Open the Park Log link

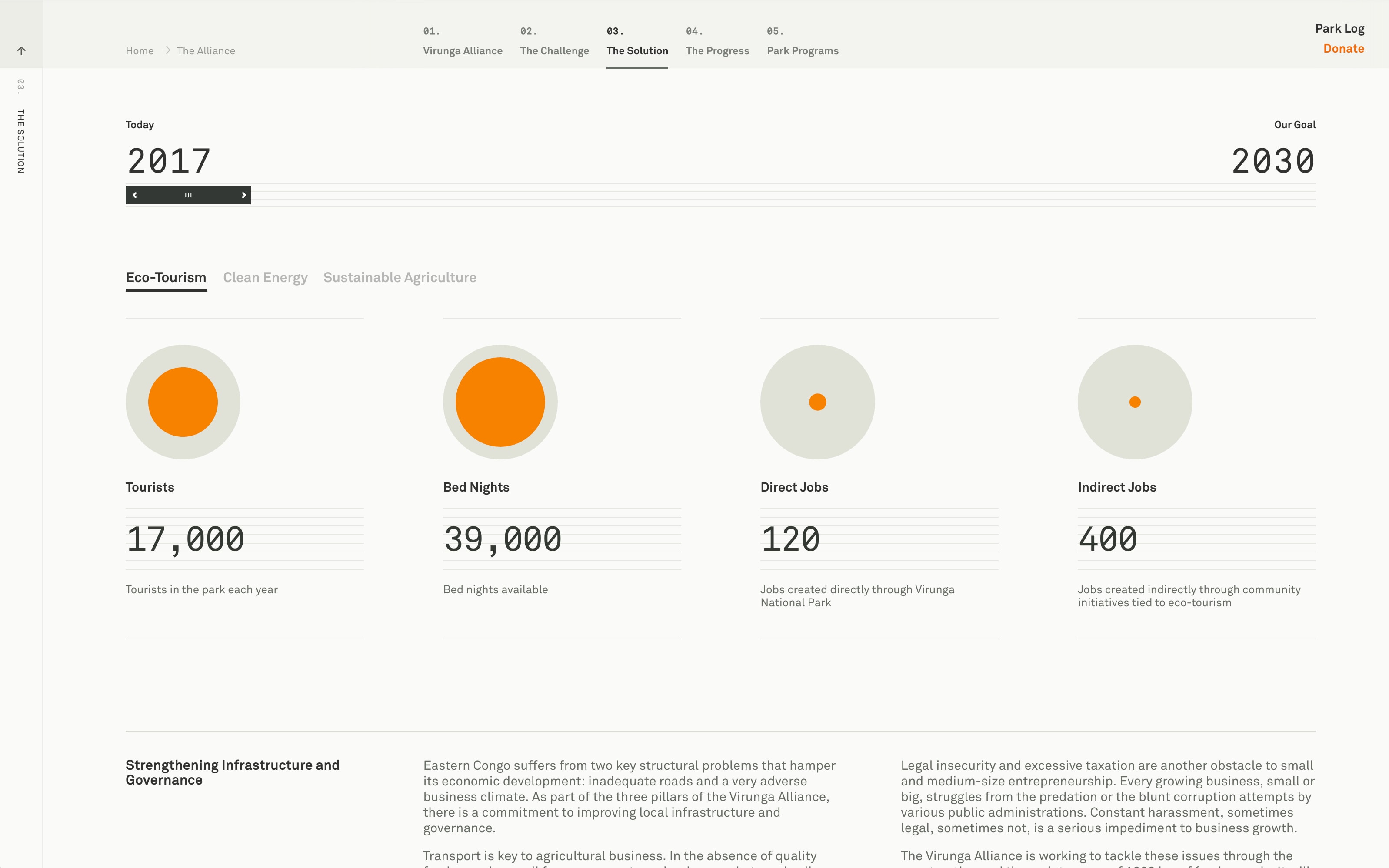coord(1339,29)
